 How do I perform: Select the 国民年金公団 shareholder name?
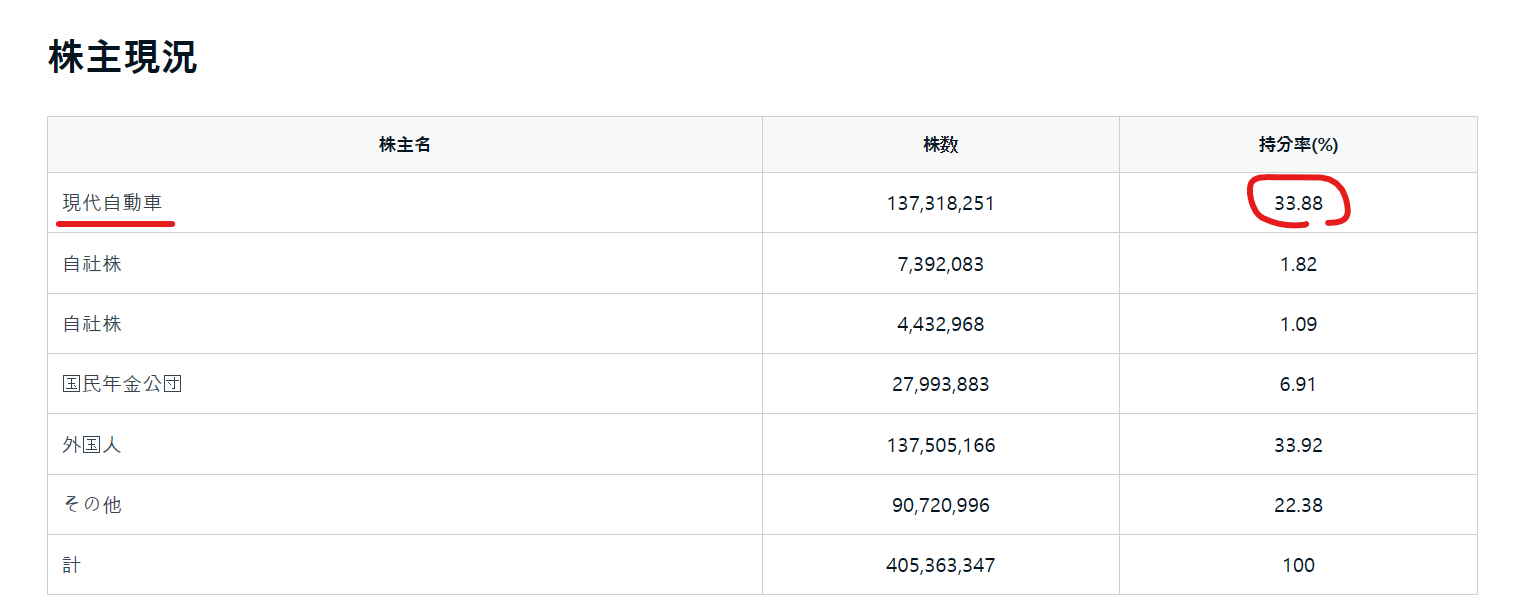click(x=122, y=384)
